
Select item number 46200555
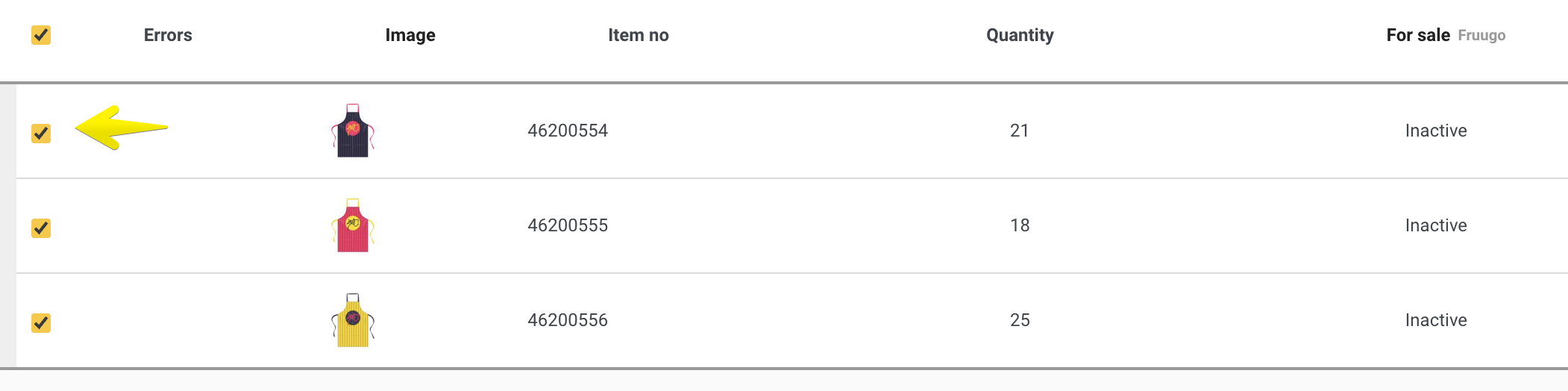(568, 225)
